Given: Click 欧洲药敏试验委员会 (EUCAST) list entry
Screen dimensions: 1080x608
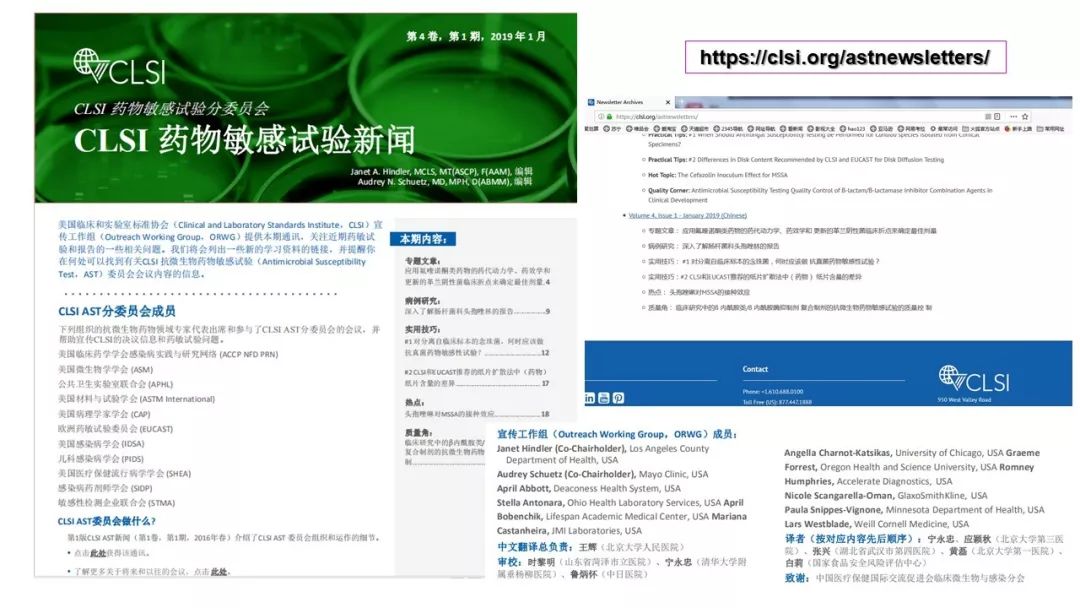Looking at the screenshot, I should pos(115,429).
